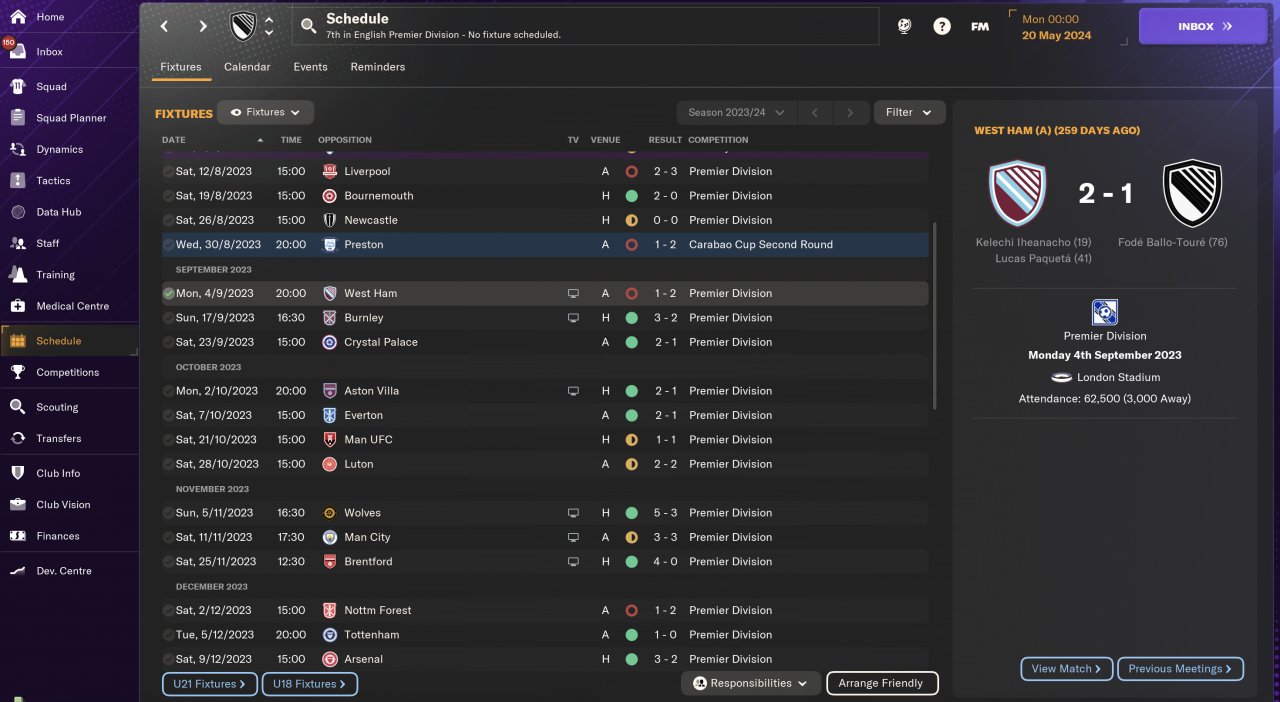Viewport: 1280px width, 702px height.
Task: Click the FM logo menu icon
Action: (980, 27)
